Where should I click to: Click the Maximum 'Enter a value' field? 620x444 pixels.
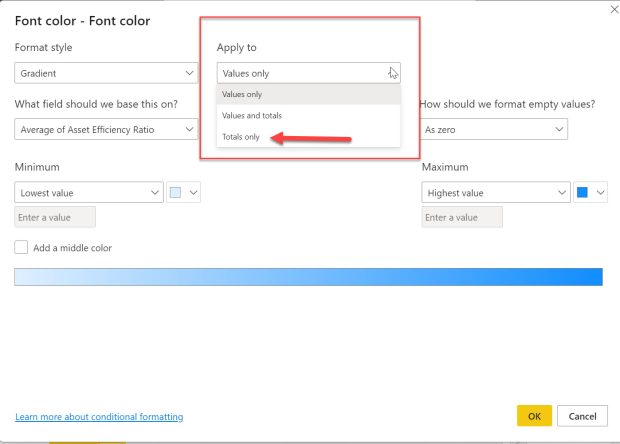click(x=462, y=217)
